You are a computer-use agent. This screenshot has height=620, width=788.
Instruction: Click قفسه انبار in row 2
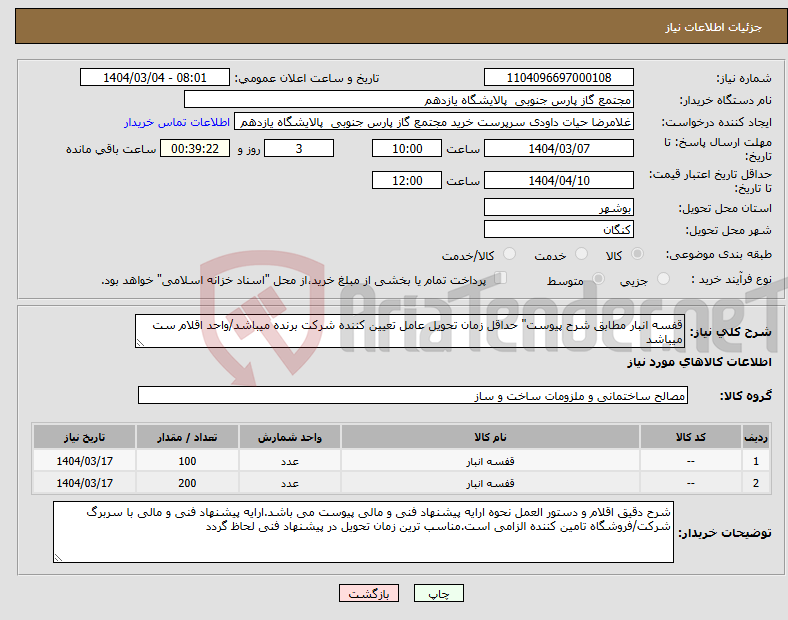[490, 483]
